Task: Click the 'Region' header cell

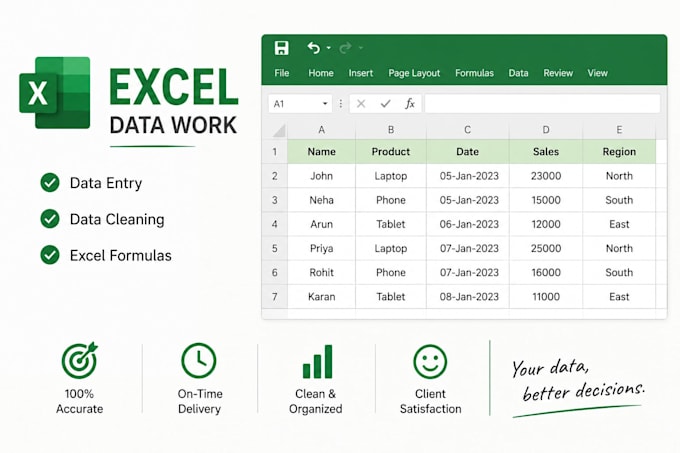Action: (x=619, y=152)
